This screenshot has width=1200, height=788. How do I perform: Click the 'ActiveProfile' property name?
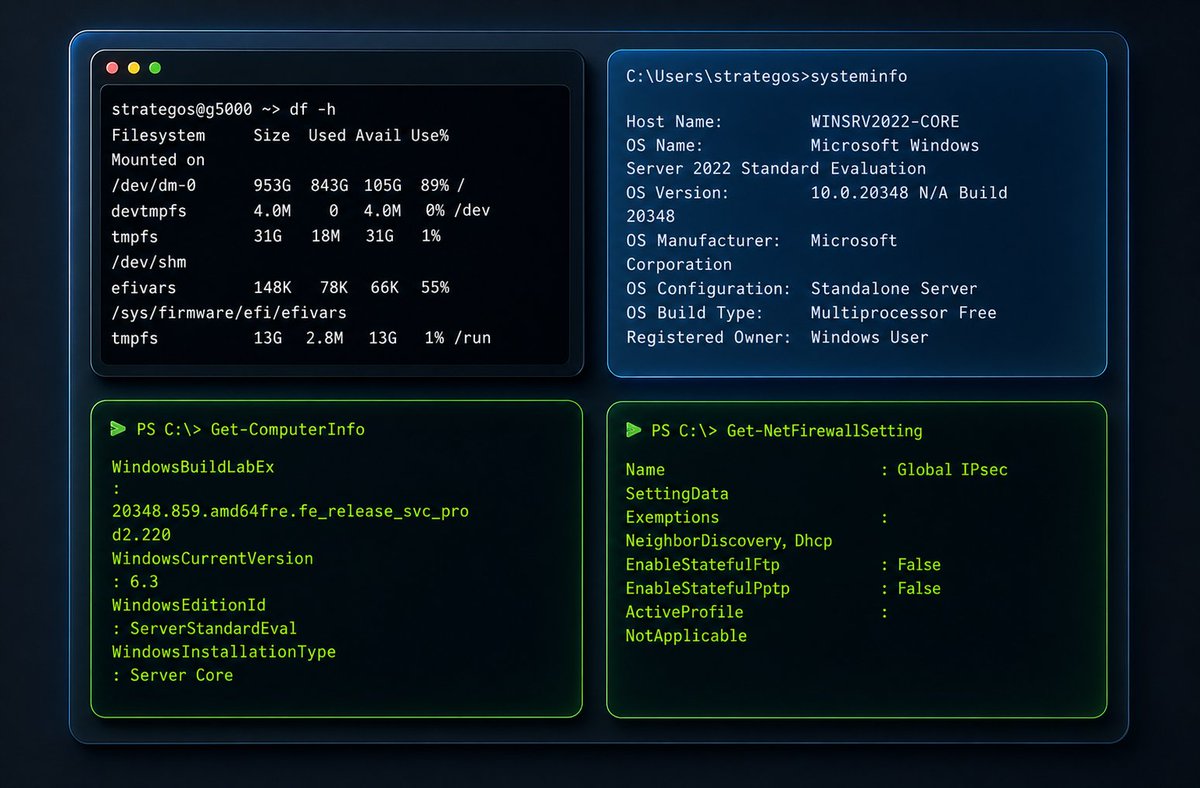[x=685, y=612]
